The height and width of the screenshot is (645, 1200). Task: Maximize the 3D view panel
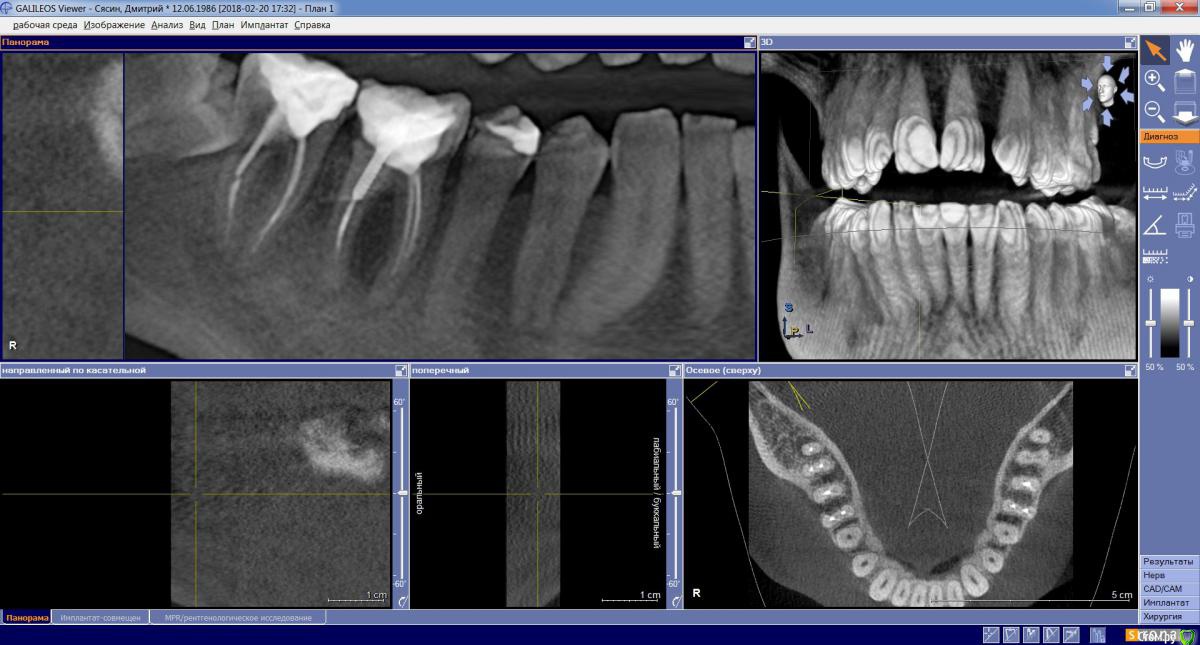click(x=1131, y=42)
